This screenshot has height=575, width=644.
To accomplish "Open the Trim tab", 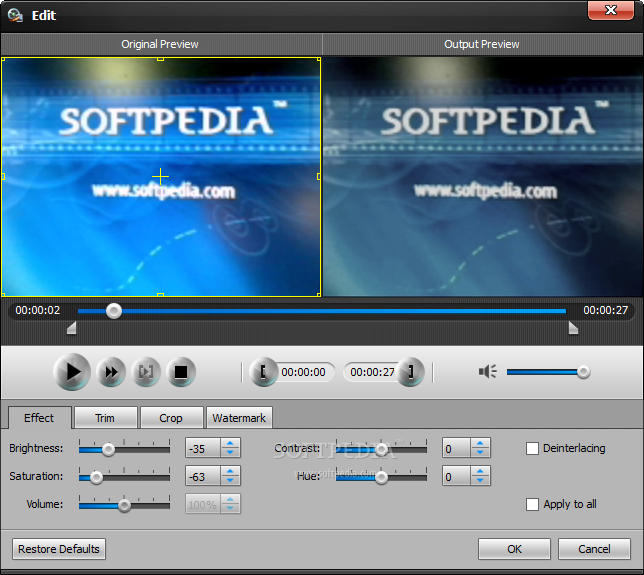I will pyautogui.click(x=105, y=418).
